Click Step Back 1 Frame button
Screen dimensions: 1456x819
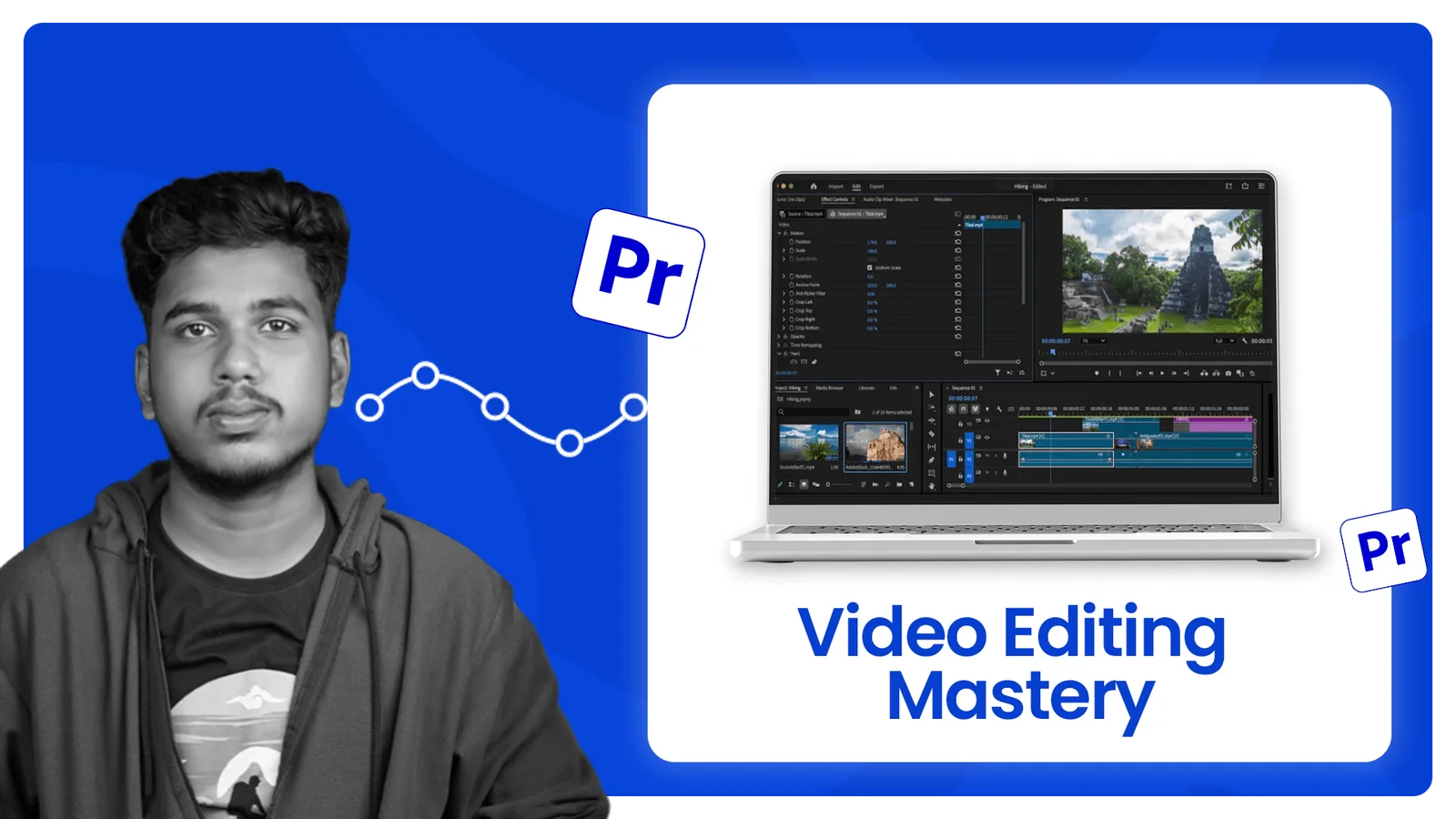(1151, 373)
